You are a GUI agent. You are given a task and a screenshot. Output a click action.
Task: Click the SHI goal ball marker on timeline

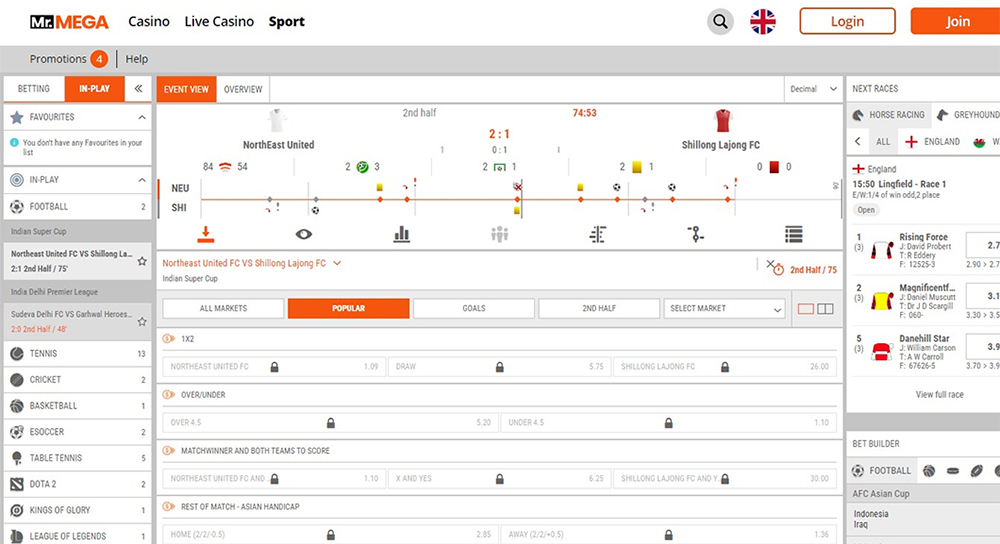tap(315, 210)
